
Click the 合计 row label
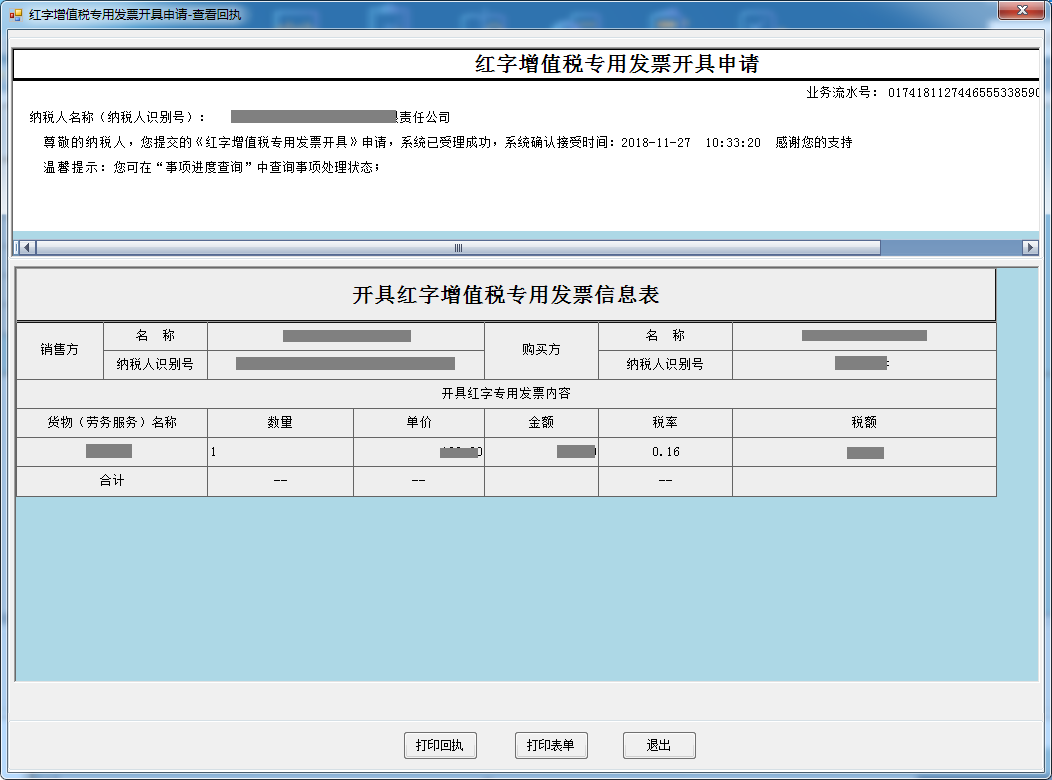tap(112, 481)
